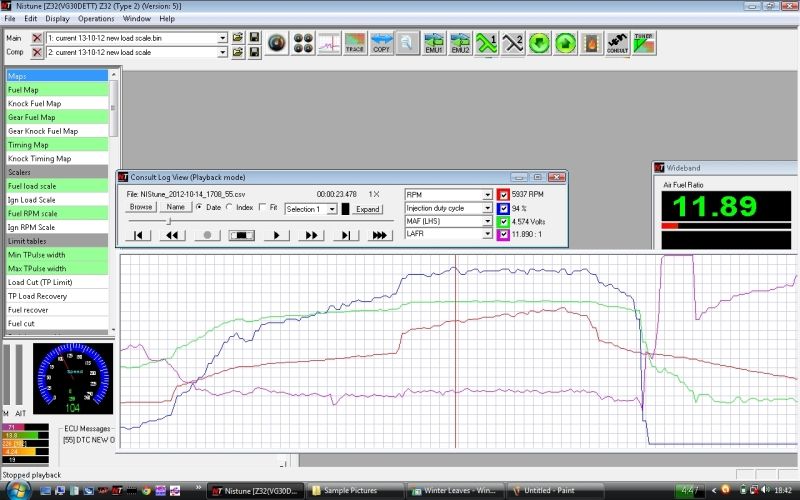Open the Injection duty cycle dropdown
Viewport: 800px width, 500px height.
click(487, 208)
